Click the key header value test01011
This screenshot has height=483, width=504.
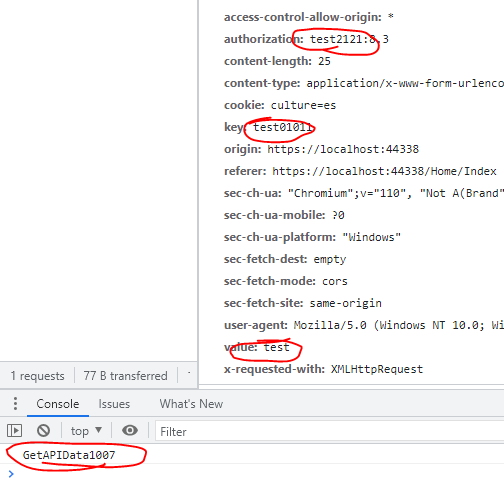(x=282, y=127)
